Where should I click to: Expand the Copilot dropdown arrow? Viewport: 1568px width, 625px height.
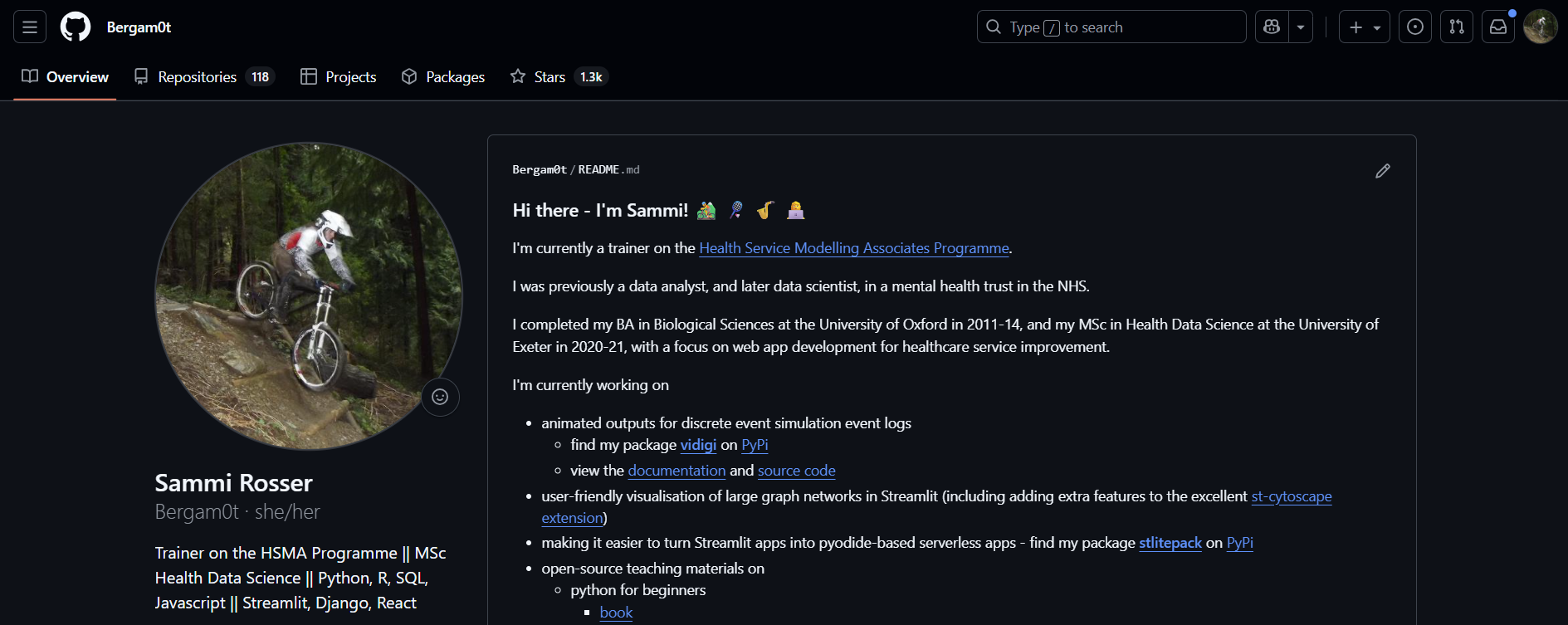click(x=1301, y=27)
